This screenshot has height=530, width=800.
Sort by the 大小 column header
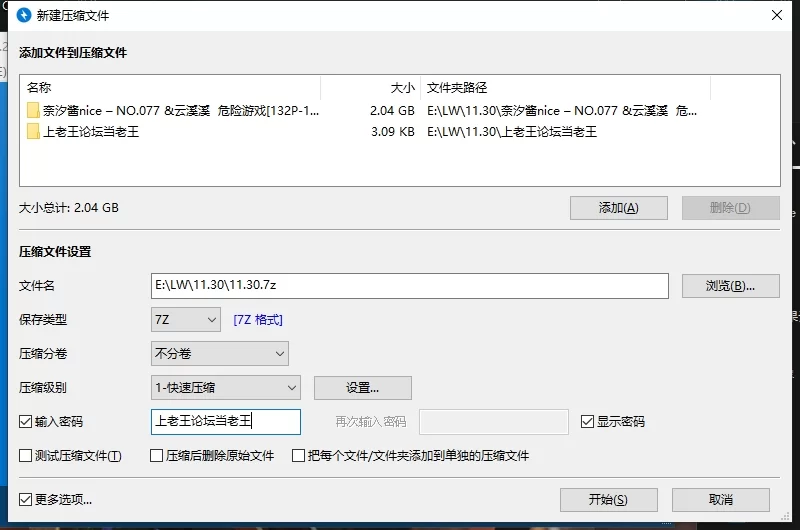pos(370,88)
